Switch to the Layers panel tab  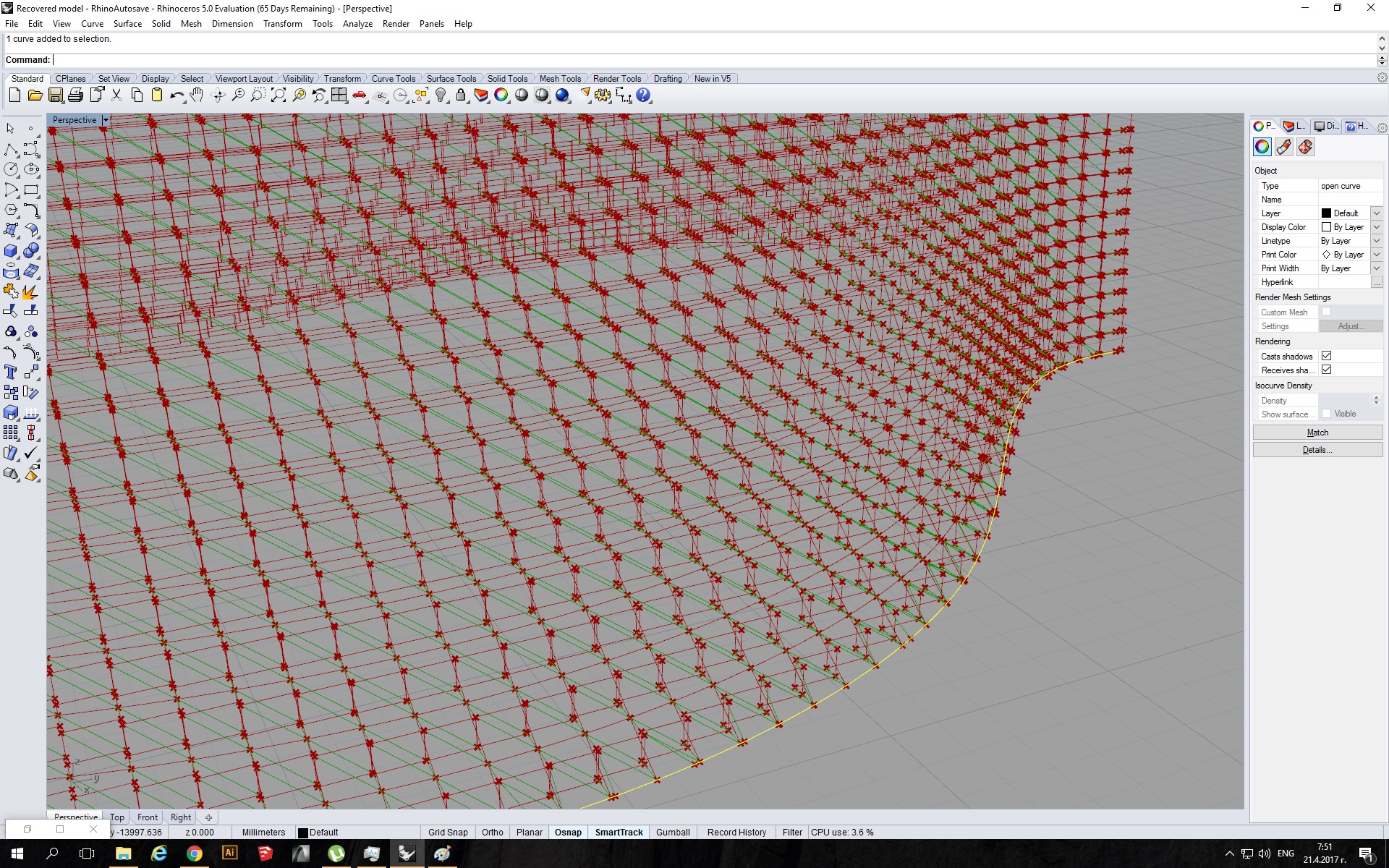[x=1294, y=126]
